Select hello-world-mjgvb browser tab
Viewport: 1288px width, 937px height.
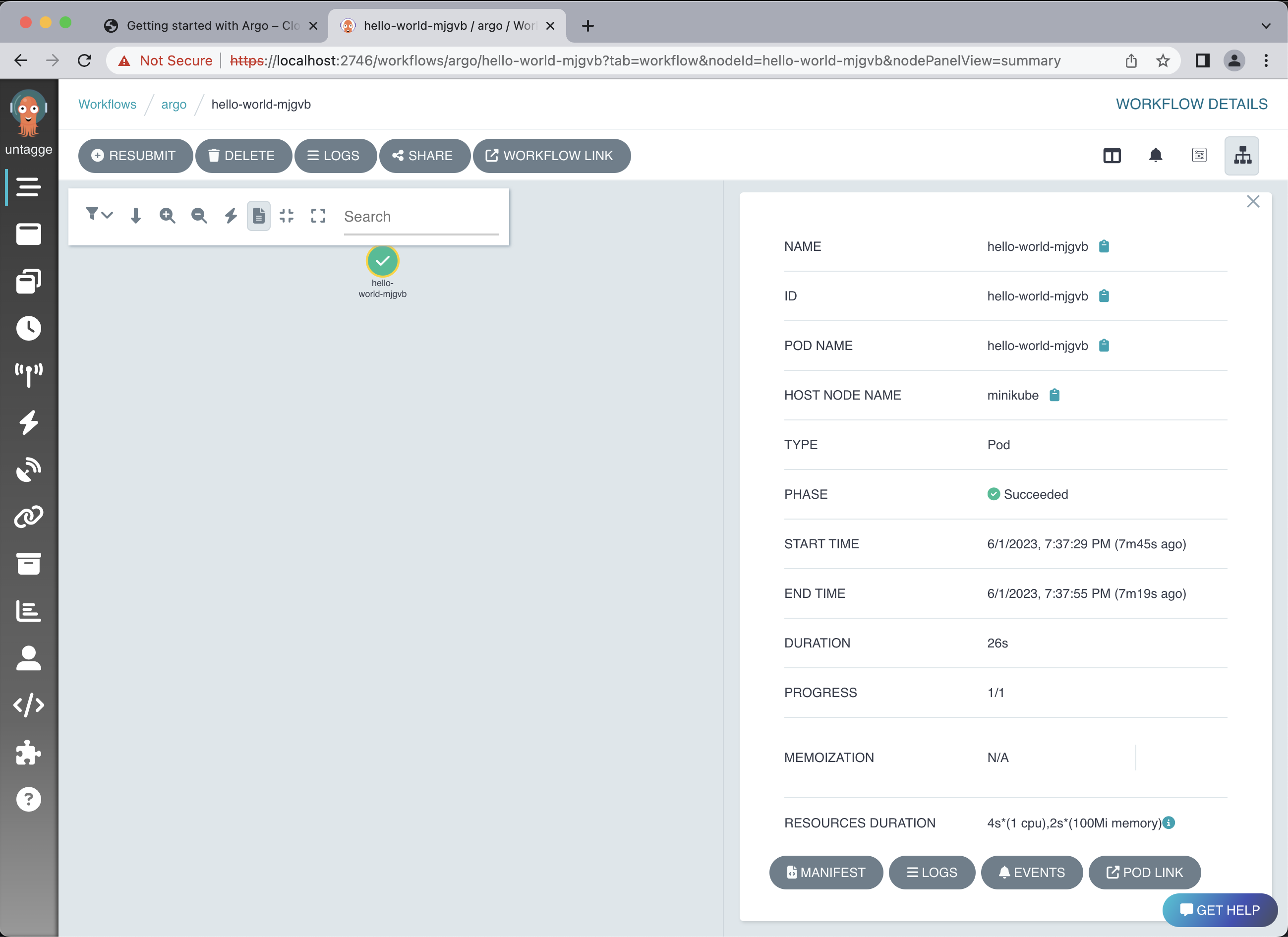point(447,26)
